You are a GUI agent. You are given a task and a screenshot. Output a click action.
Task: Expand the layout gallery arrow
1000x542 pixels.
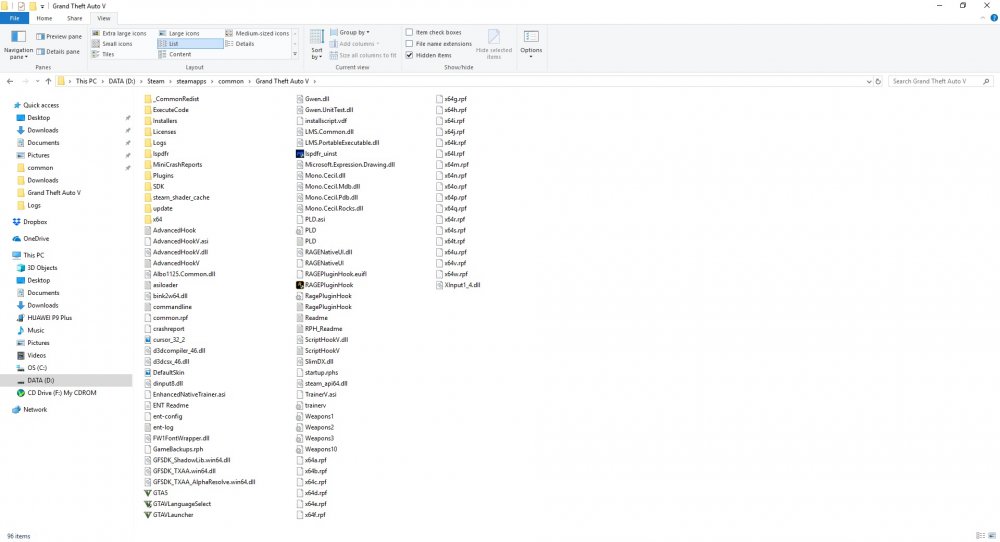click(x=295, y=55)
